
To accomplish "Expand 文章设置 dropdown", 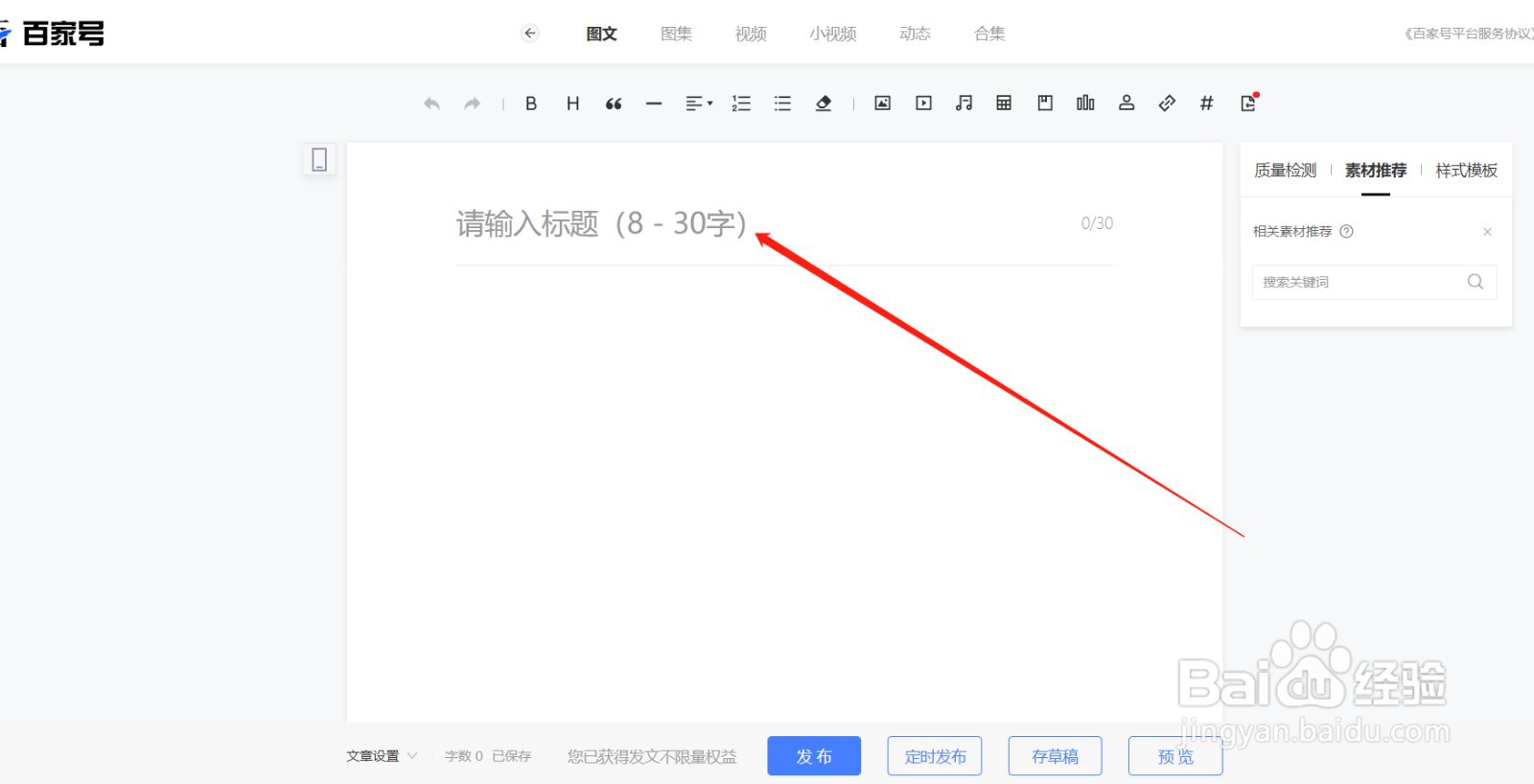I will click(382, 756).
